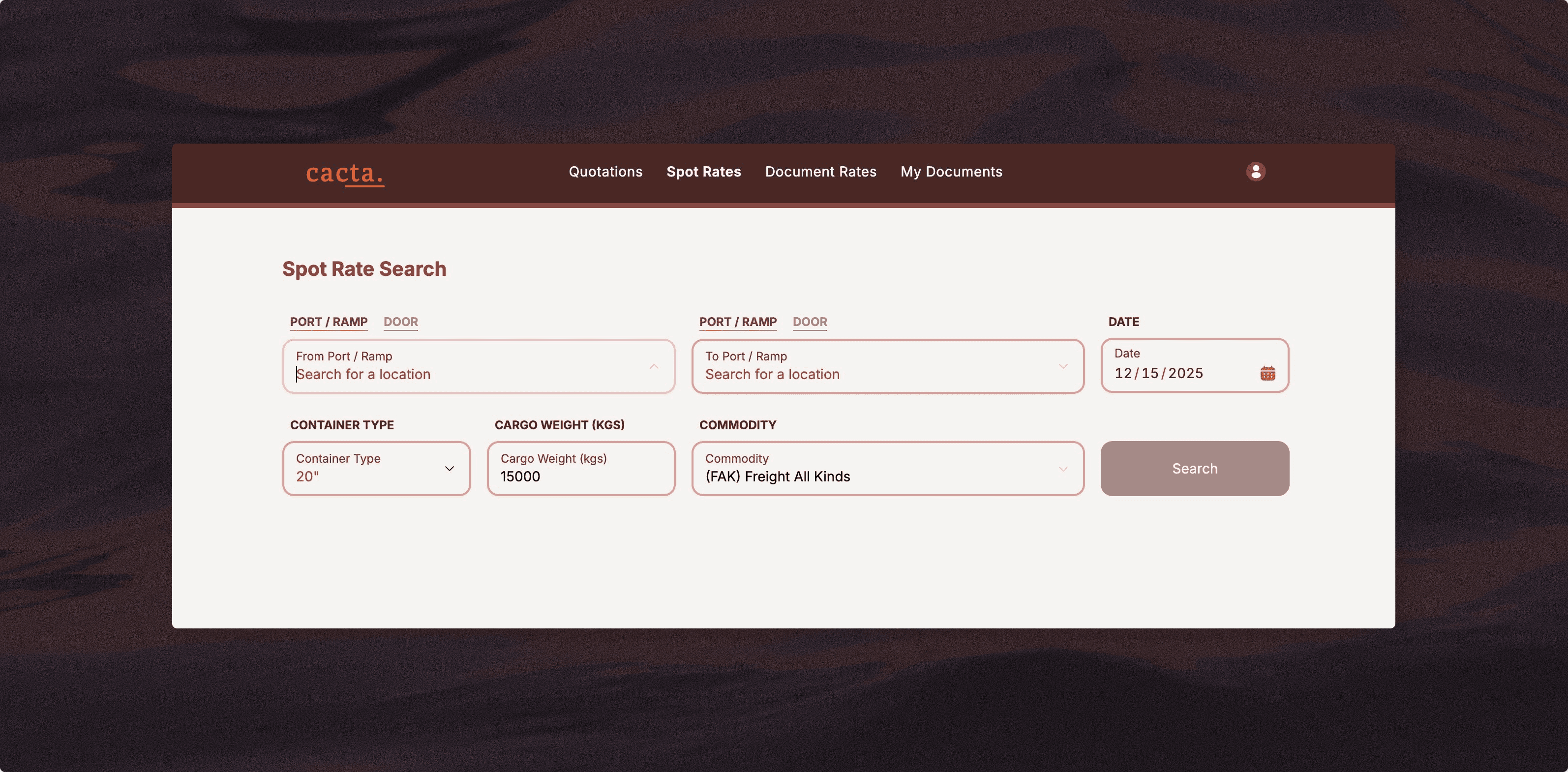Switch origin to DOOR tab
The width and height of the screenshot is (1568, 772).
click(400, 322)
